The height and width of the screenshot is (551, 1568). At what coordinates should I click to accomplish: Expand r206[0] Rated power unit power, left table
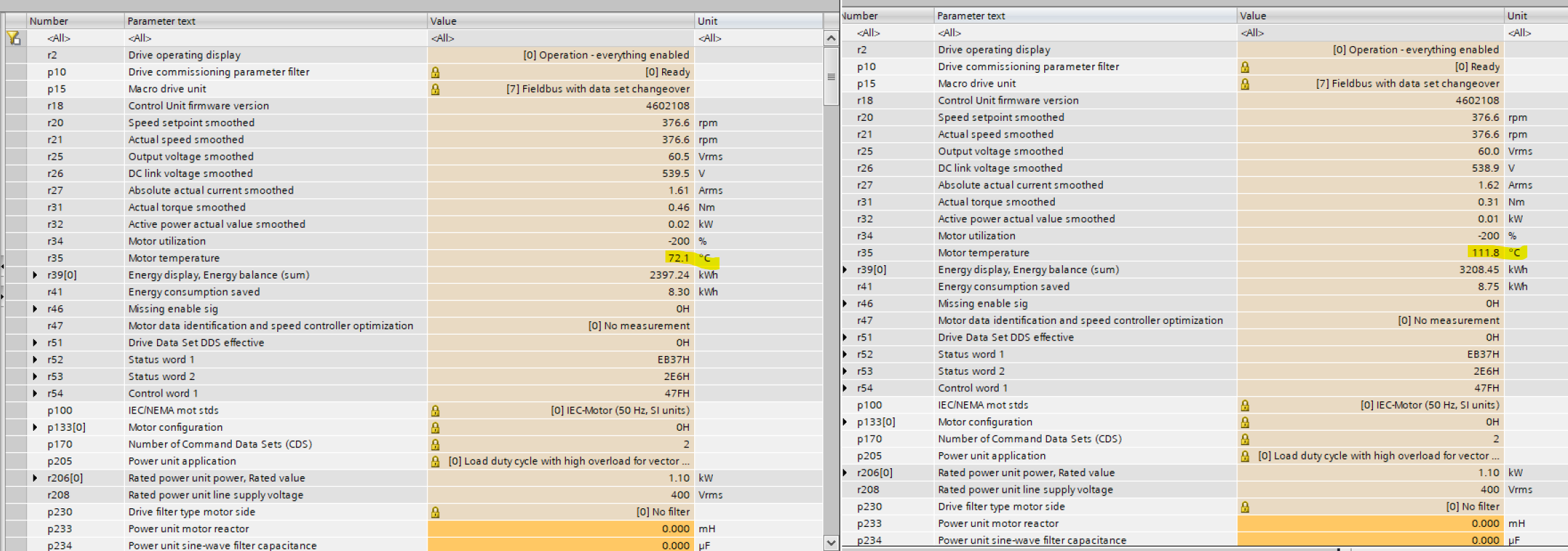[x=35, y=478]
